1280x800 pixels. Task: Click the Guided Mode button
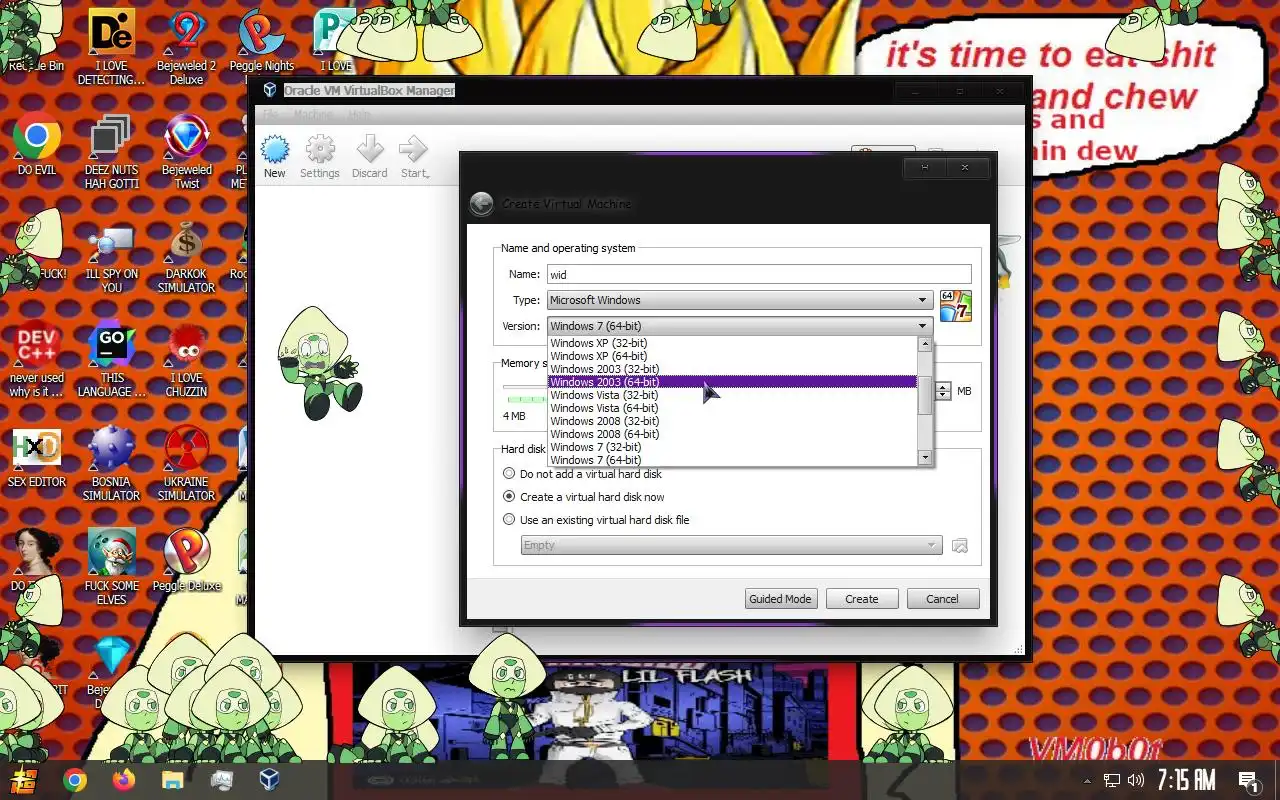click(781, 599)
